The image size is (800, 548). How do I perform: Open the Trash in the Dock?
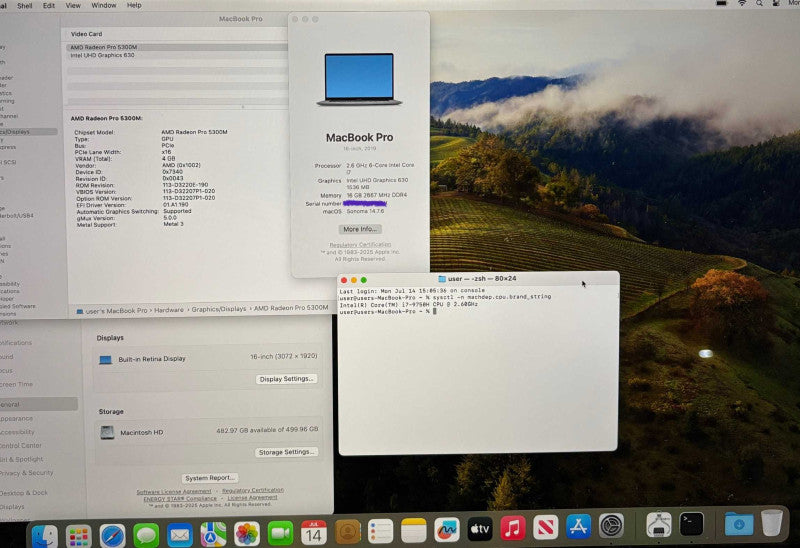[x=771, y=522]
